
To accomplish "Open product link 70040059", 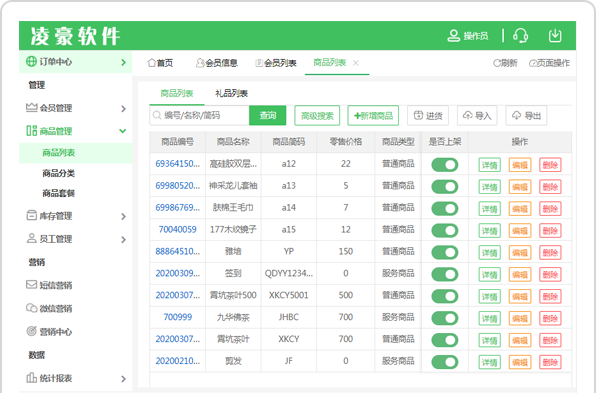I will (178, 229).
